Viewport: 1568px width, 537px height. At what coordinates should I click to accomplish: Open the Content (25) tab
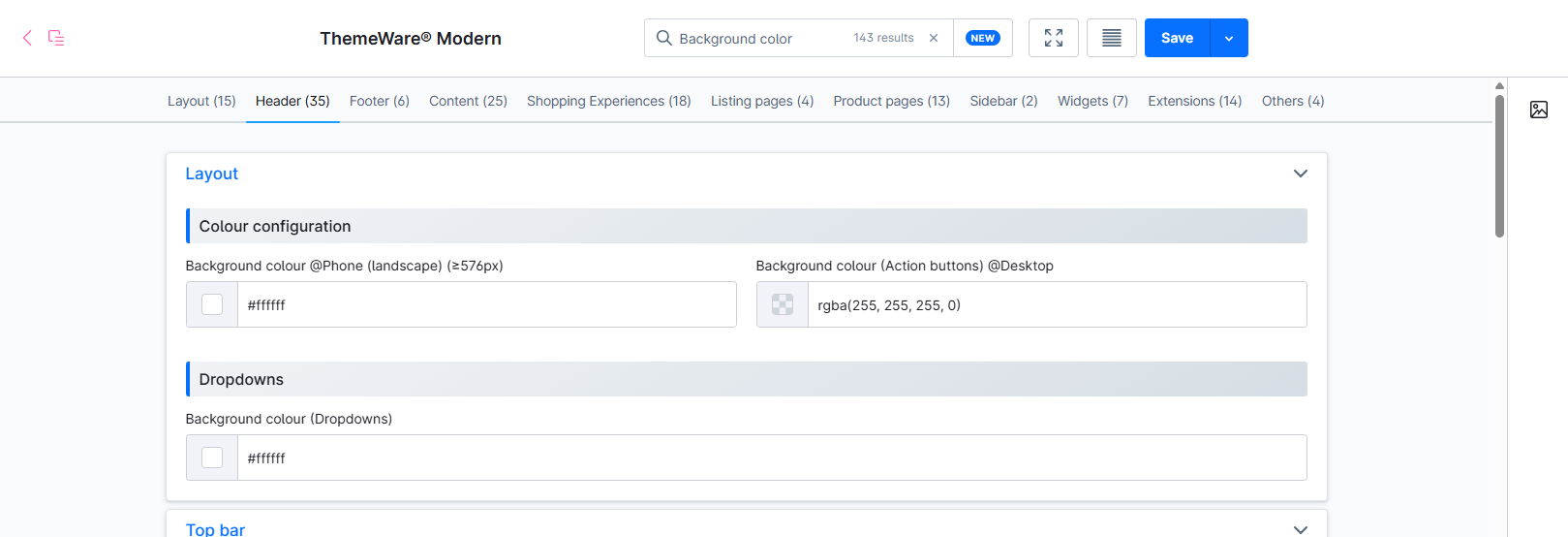(468, 101)
